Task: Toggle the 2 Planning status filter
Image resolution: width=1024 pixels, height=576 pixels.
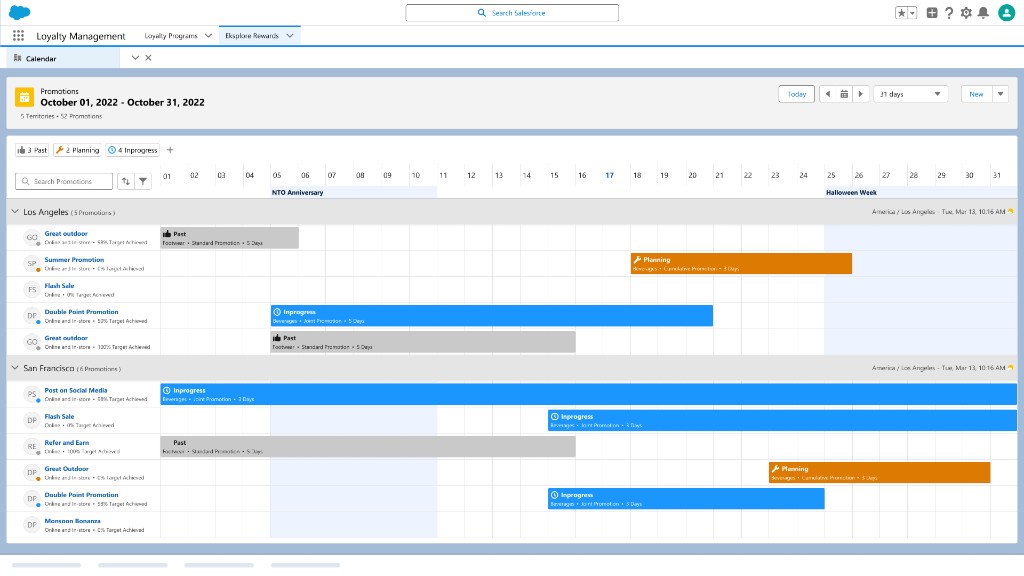Action: [x=78, y=150]
